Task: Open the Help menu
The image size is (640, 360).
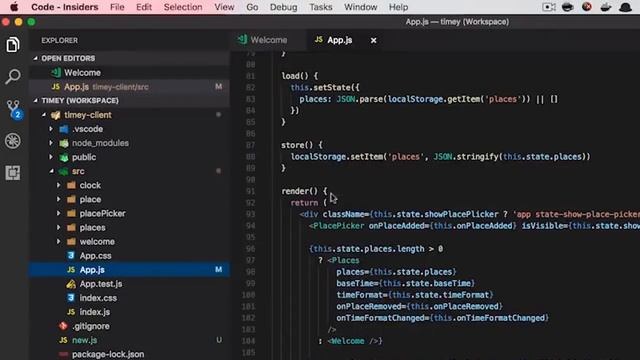Action: coord(398,7)
